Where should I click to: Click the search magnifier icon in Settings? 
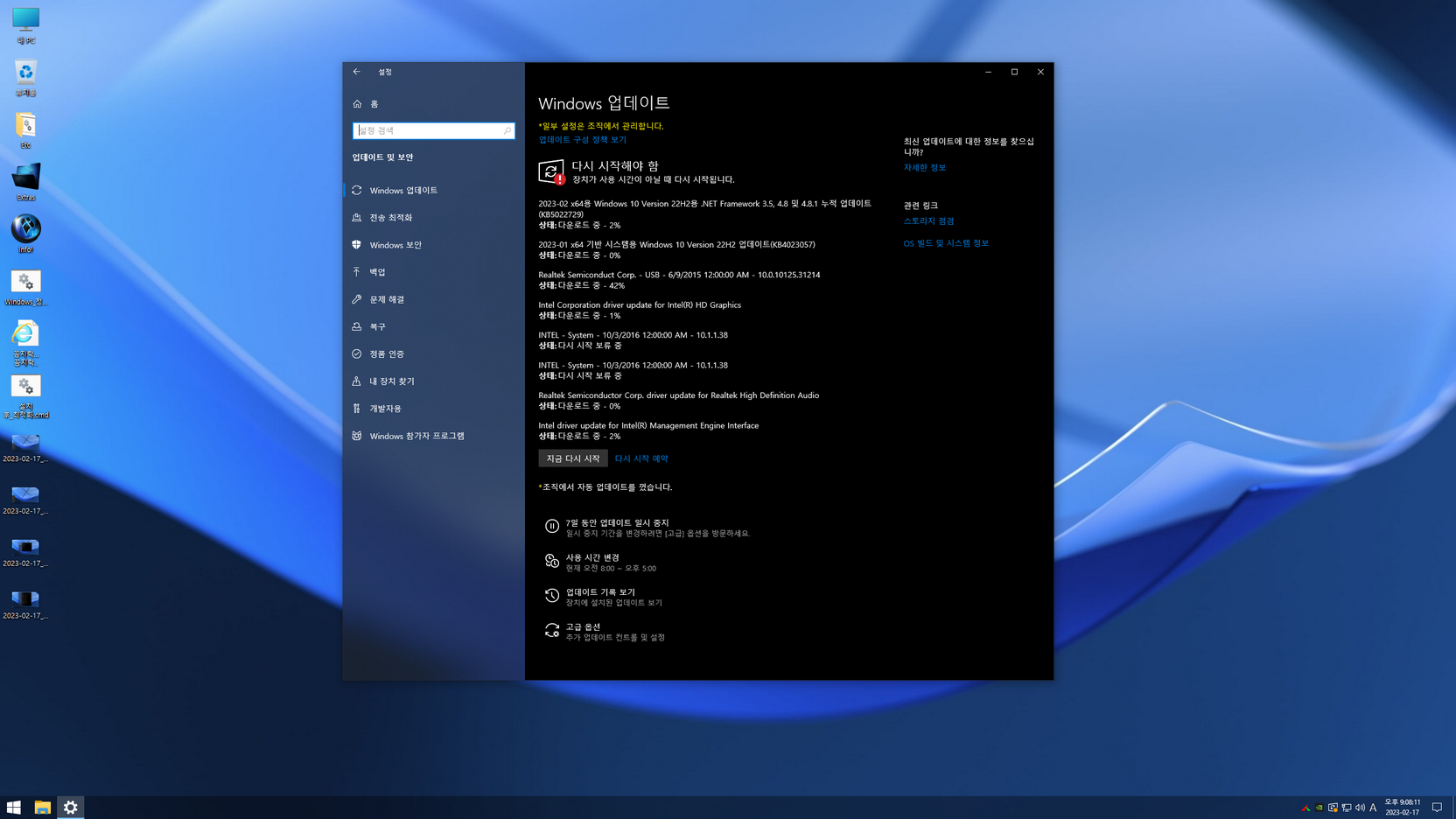point(507,130)
